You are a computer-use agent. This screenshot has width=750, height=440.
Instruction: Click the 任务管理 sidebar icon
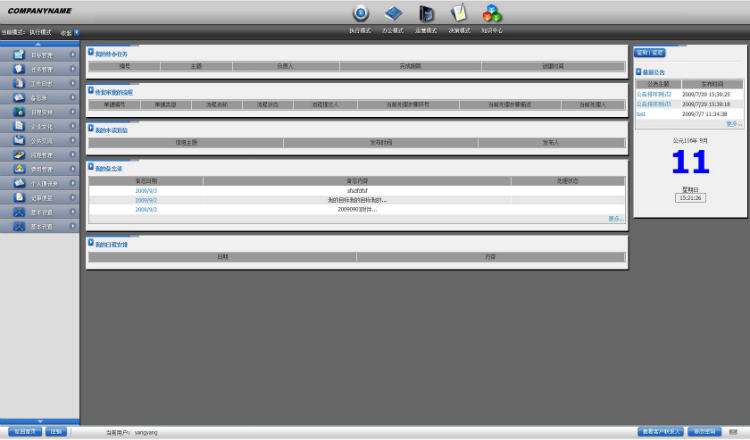click(x=19, y=69)
